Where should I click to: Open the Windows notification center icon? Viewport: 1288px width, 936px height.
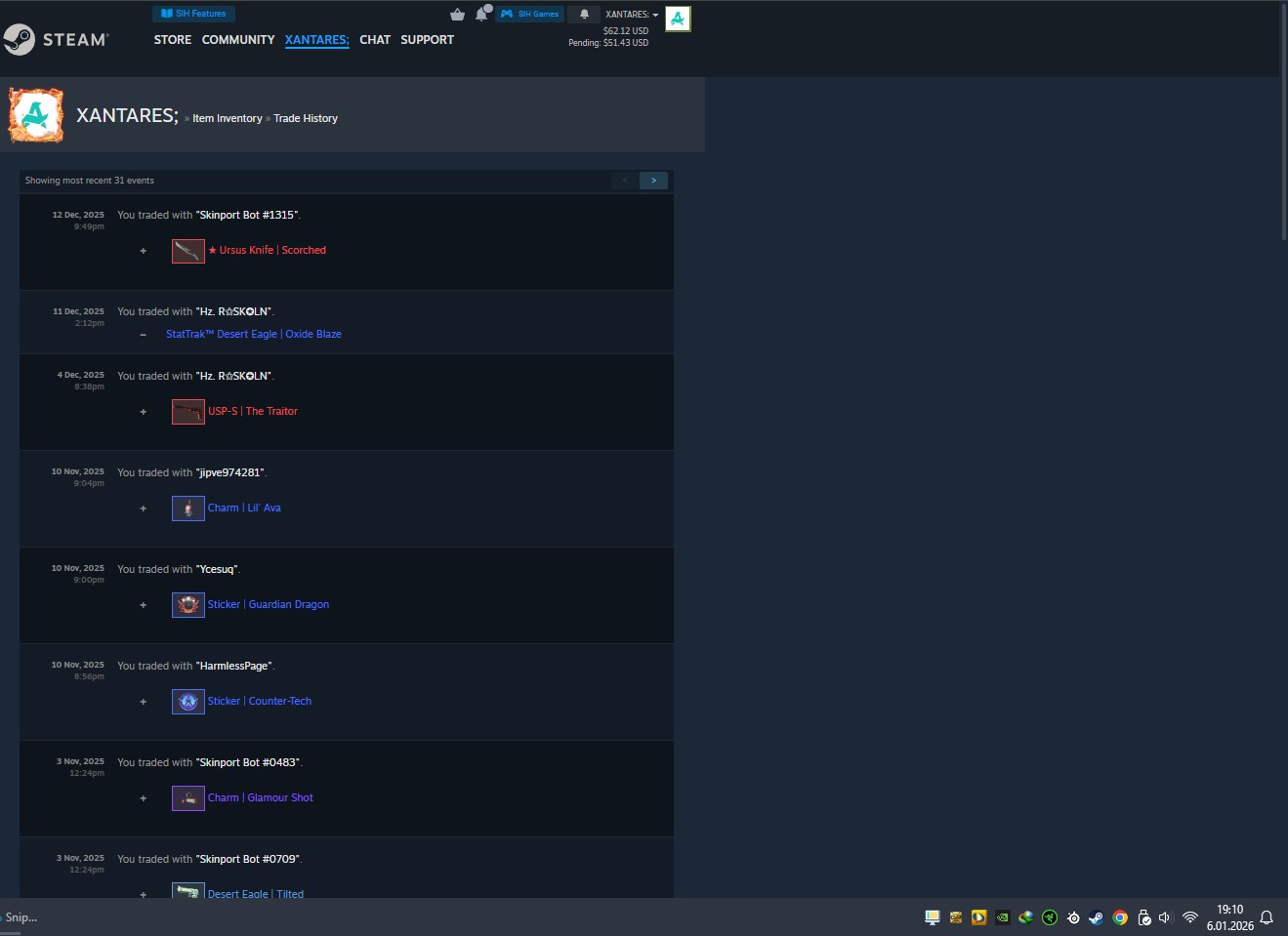pyautogui.click(x=1267, y=917)
